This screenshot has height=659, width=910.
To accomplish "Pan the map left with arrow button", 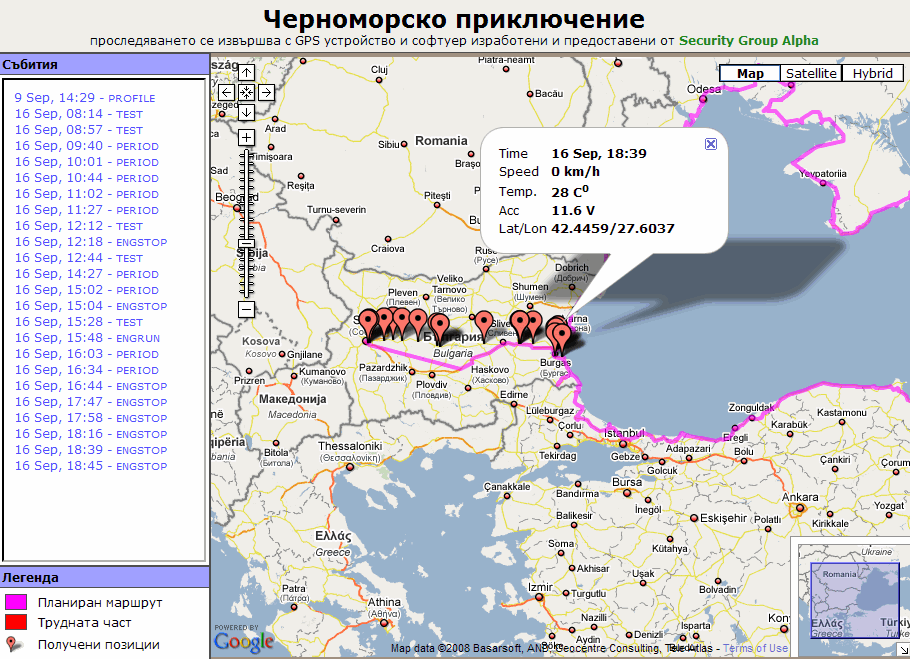I will point(227,92).
